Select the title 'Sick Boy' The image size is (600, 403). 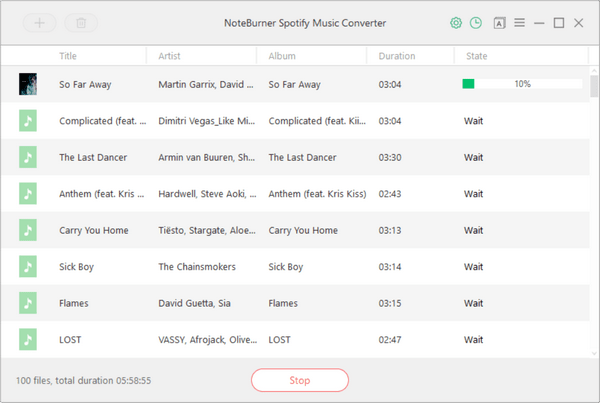(x=76, y=267)
